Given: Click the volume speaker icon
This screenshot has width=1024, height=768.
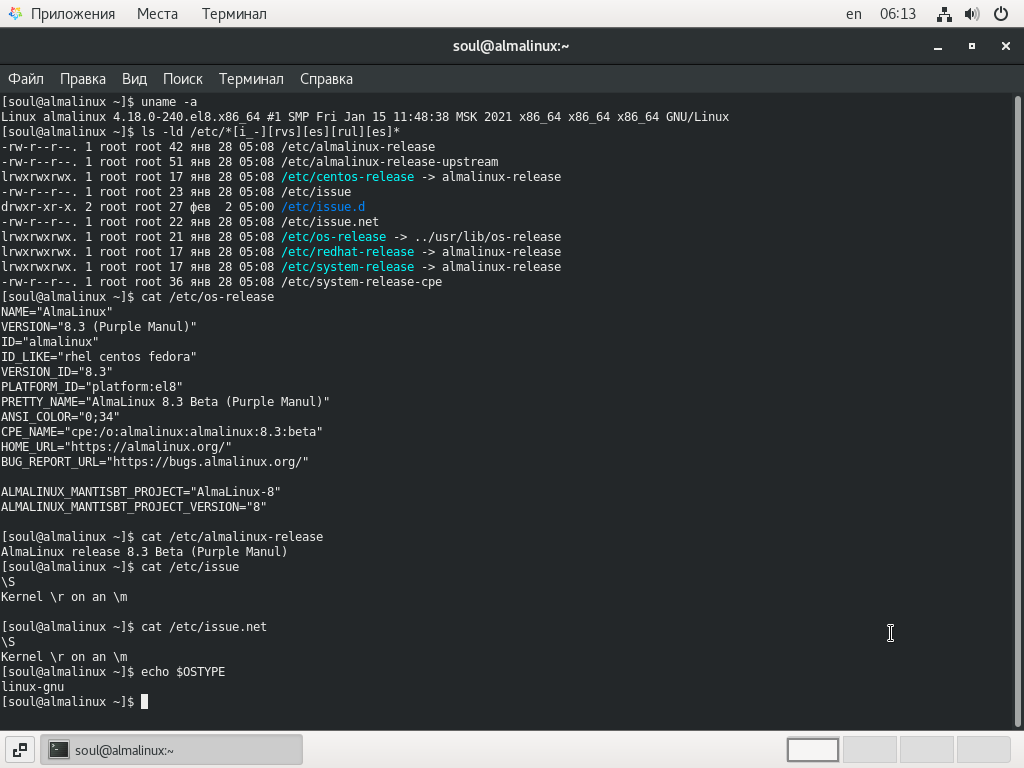Looking at the screenshot, I should (972, 14).
